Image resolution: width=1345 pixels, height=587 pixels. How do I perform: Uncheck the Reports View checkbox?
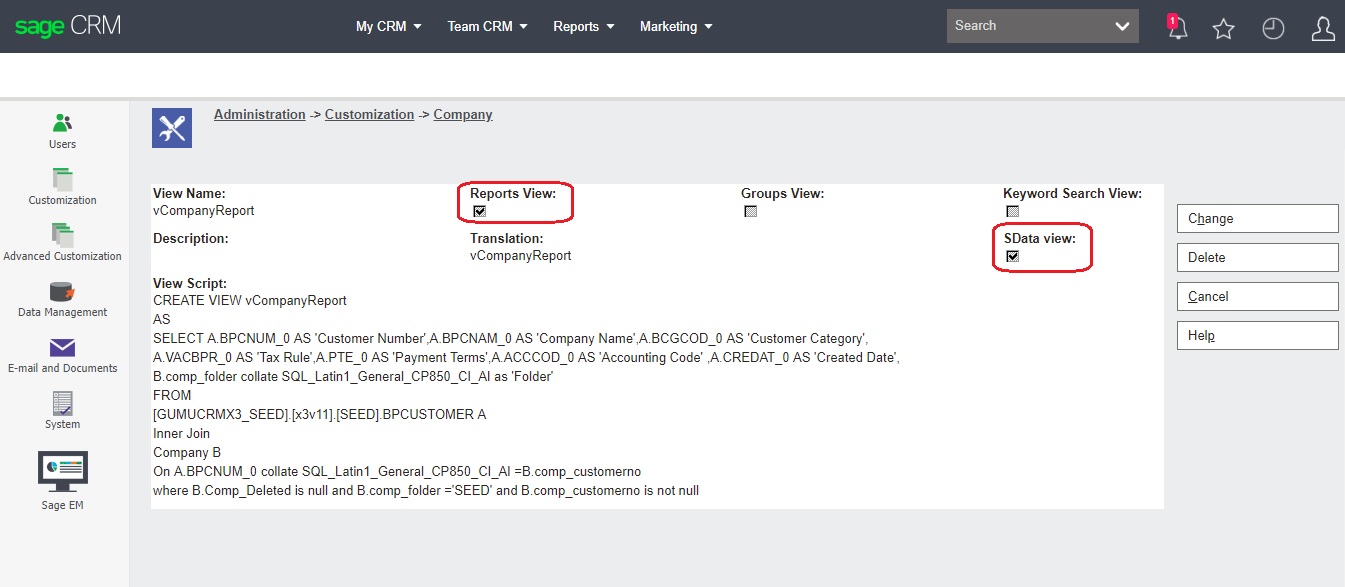[x=479, y=210]
